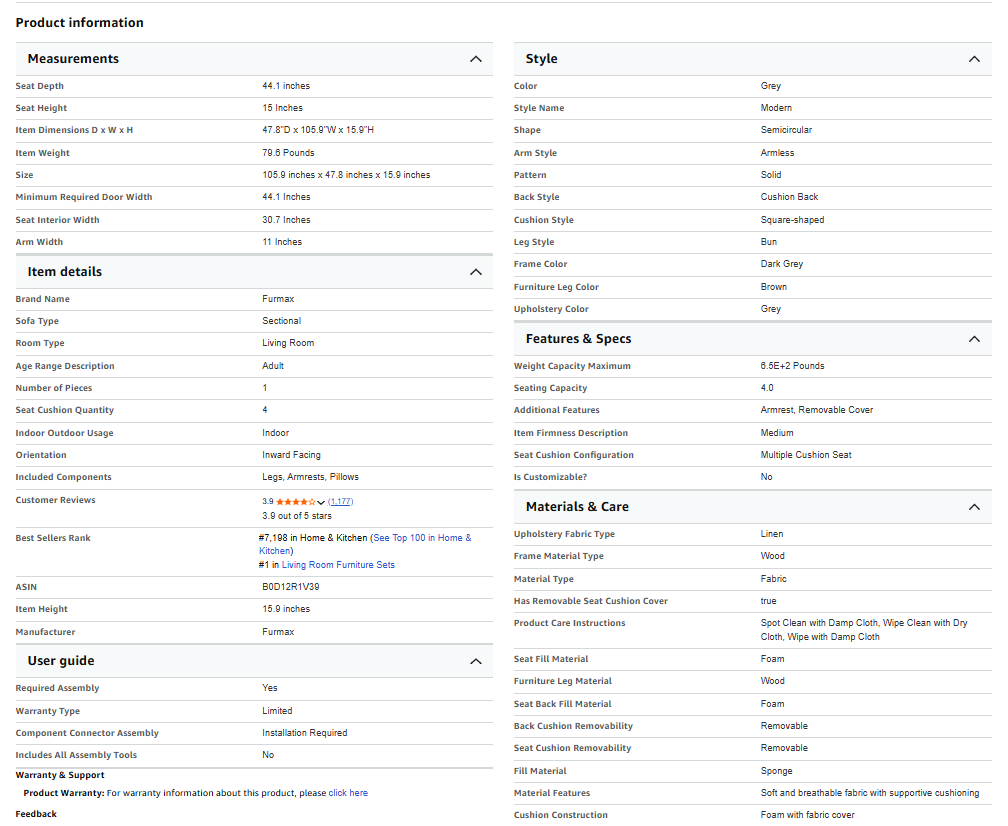Image resolution: width=1008 pixels, height=826 pixels.
Task: Collapse the Features & Specs chevron
Action: coord(974,338)
